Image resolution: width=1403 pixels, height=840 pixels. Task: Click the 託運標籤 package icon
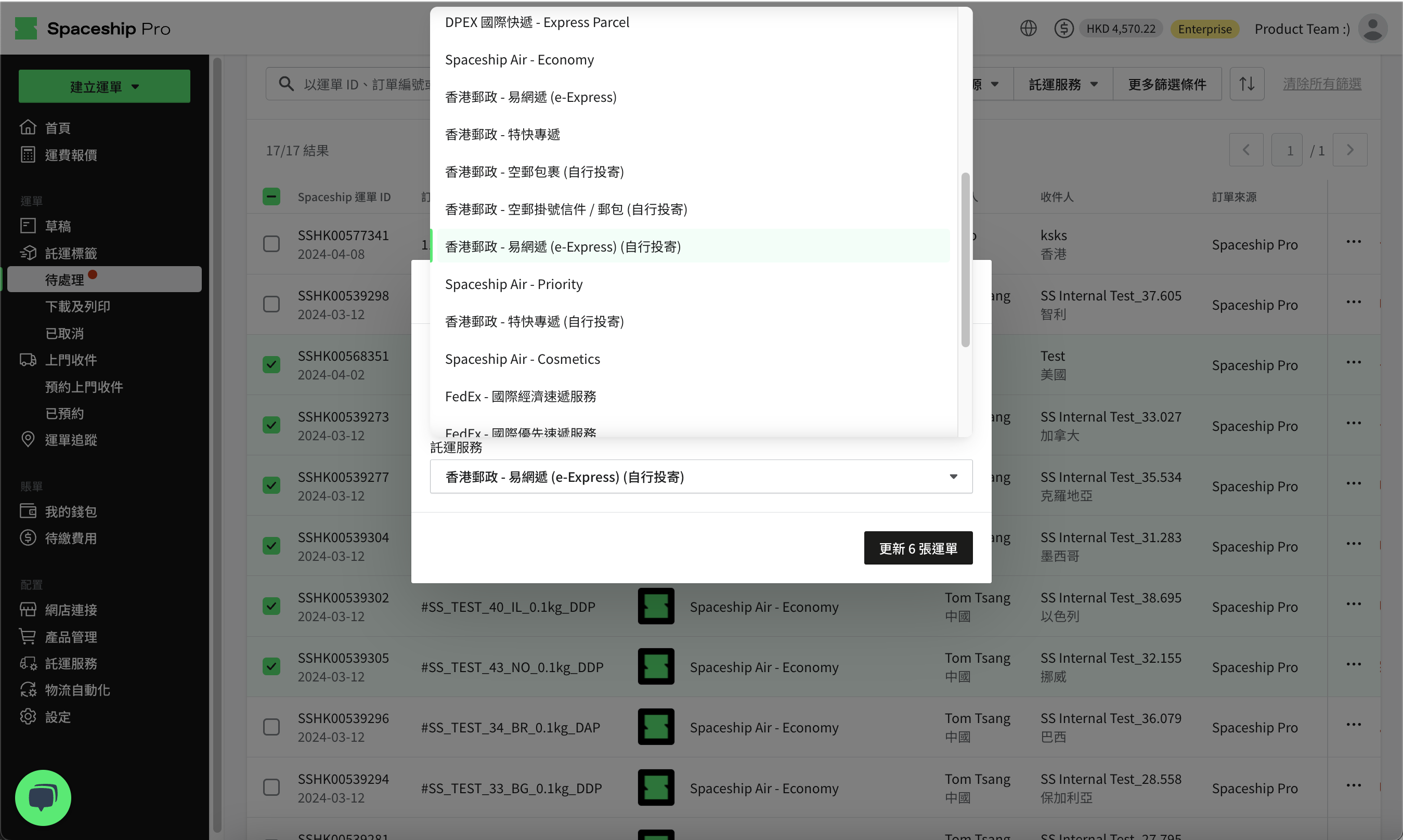pyautogui.click(x=28, y=253)
